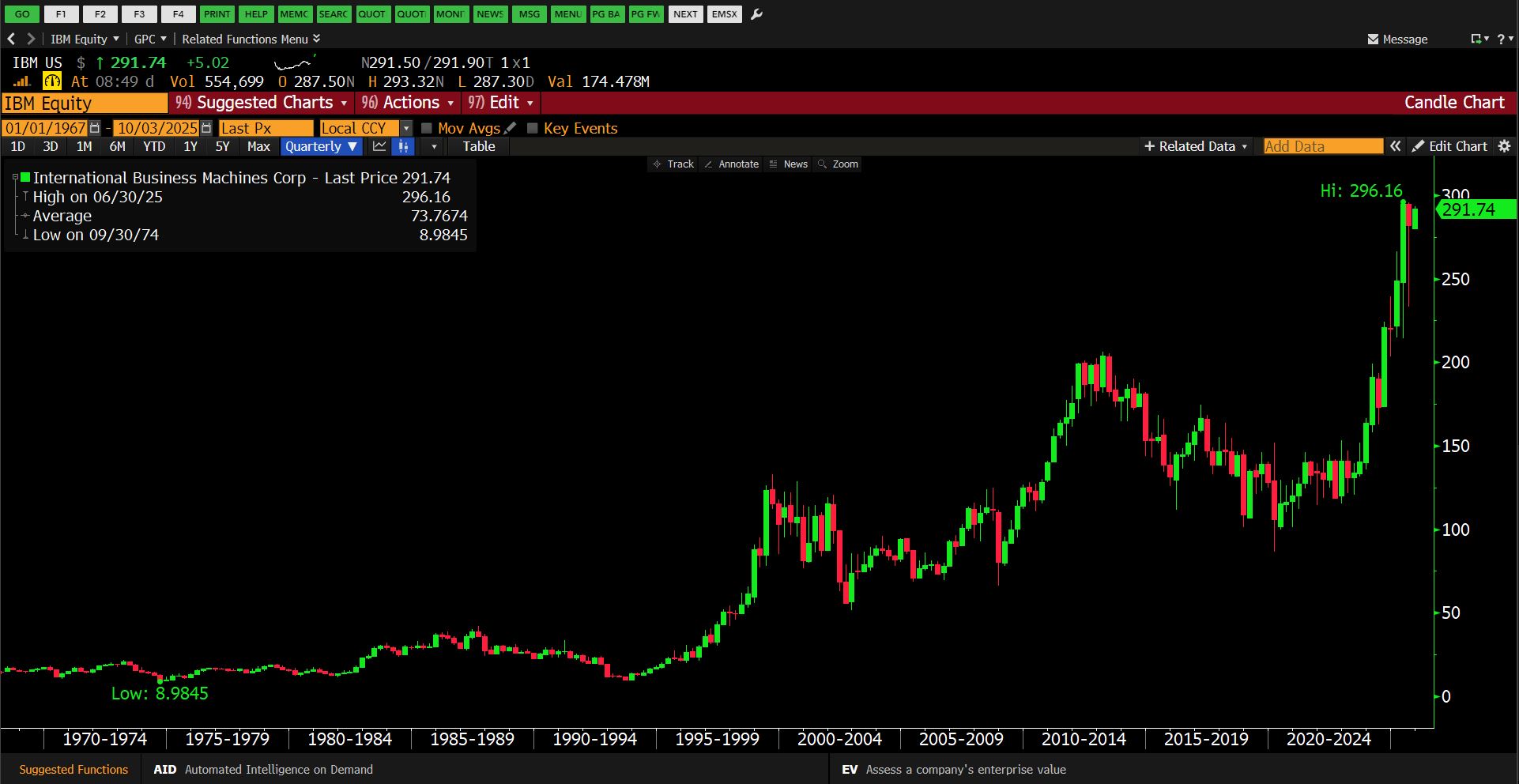Enable the Mov Avgs checkbox

tap(427, 128)
